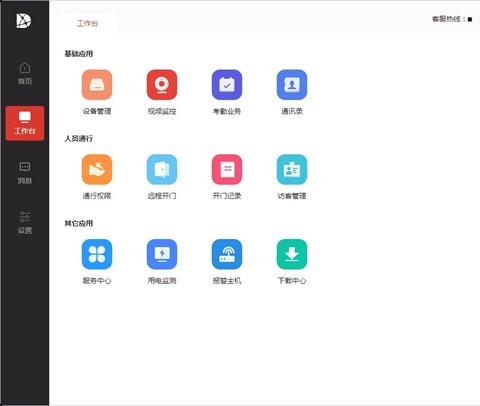The width and height of the screenshot is (480, 406).
Task: Open the 远程开门 door icon
Action: pyautogui.click(x=162, y=169)
